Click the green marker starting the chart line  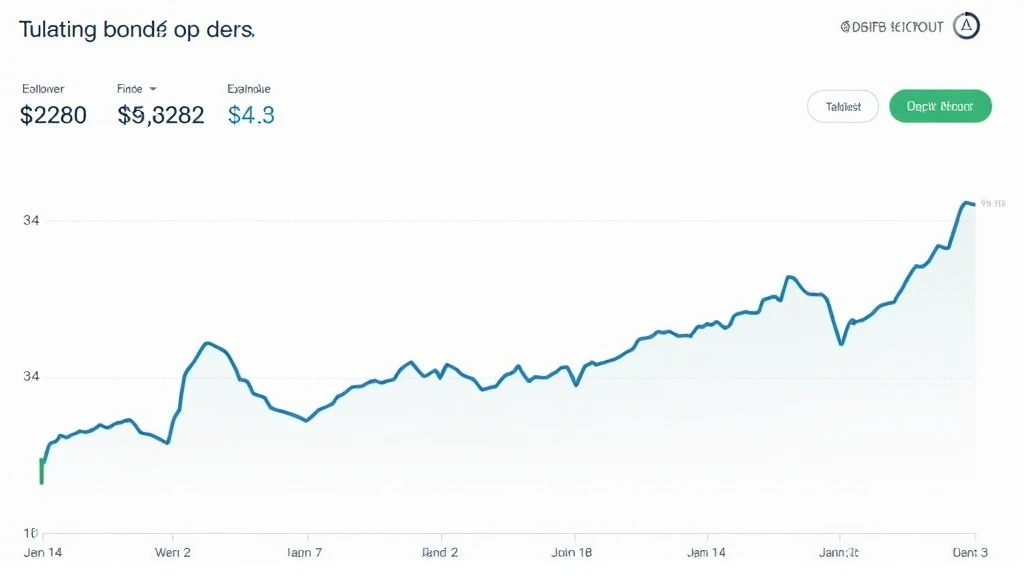click(41, 470)
